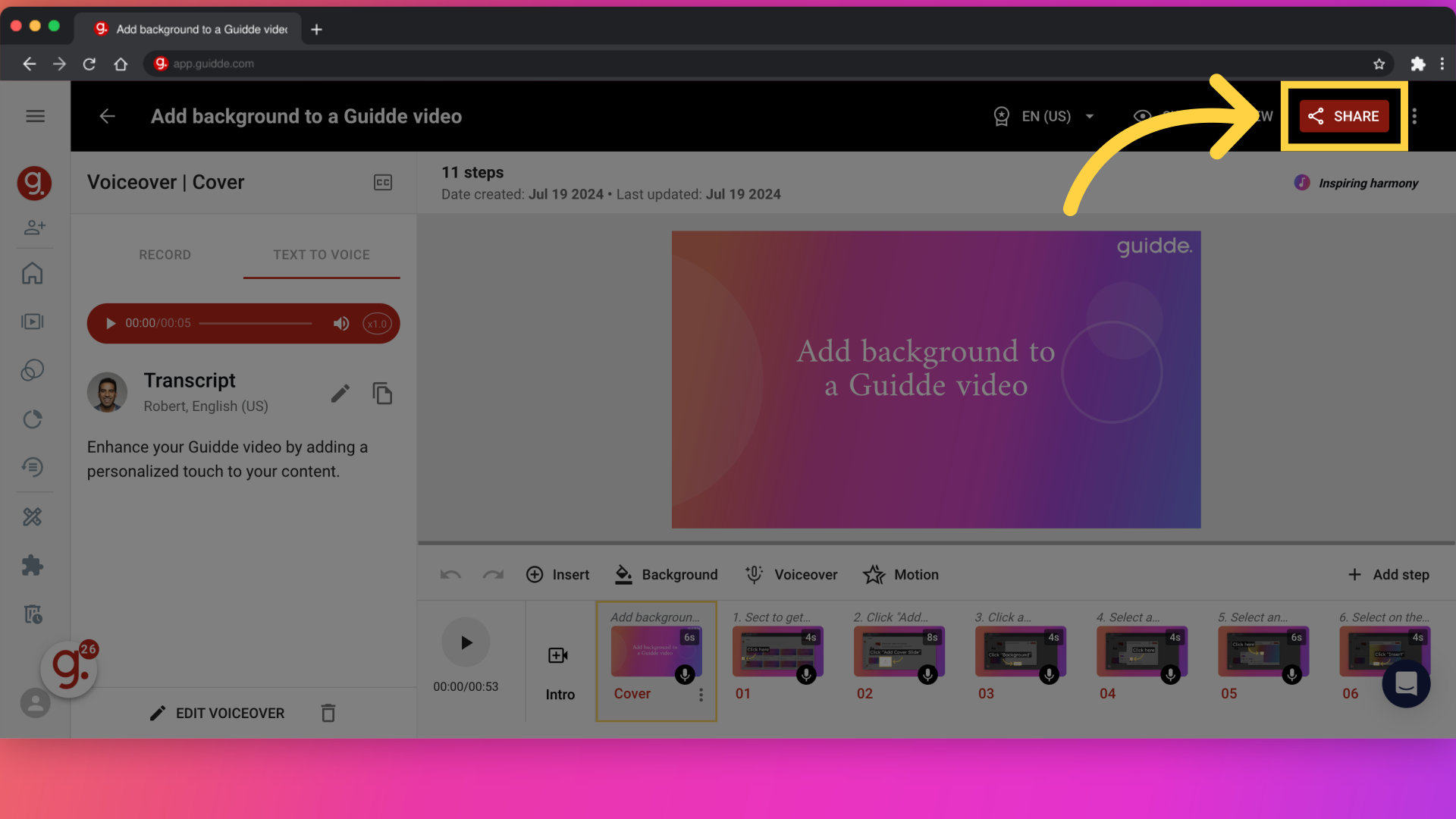Open the invite members icon
This screenshot has width=1456, height=819.
click(34, 227)
